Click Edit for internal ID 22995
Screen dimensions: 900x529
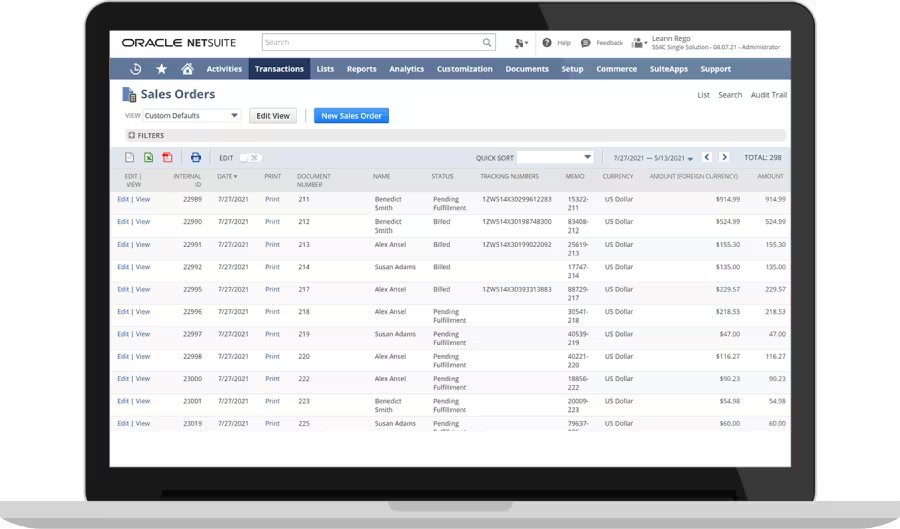pyautogui.click(x=123, y=290)
